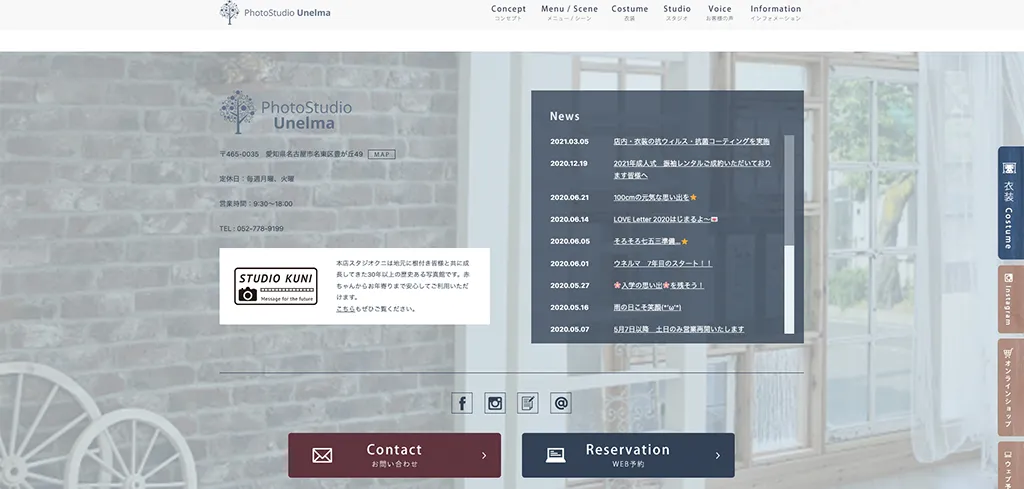Click the TEL : 052-778-9199 text

[251, 229]
